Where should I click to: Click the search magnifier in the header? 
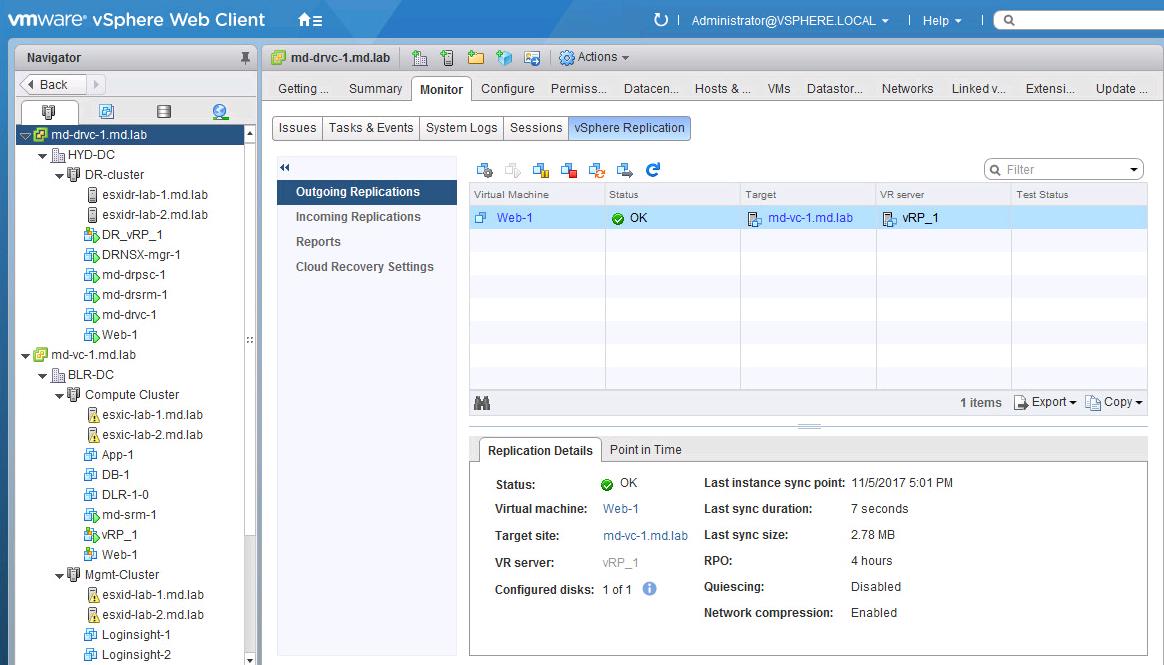pos(1009,20)
